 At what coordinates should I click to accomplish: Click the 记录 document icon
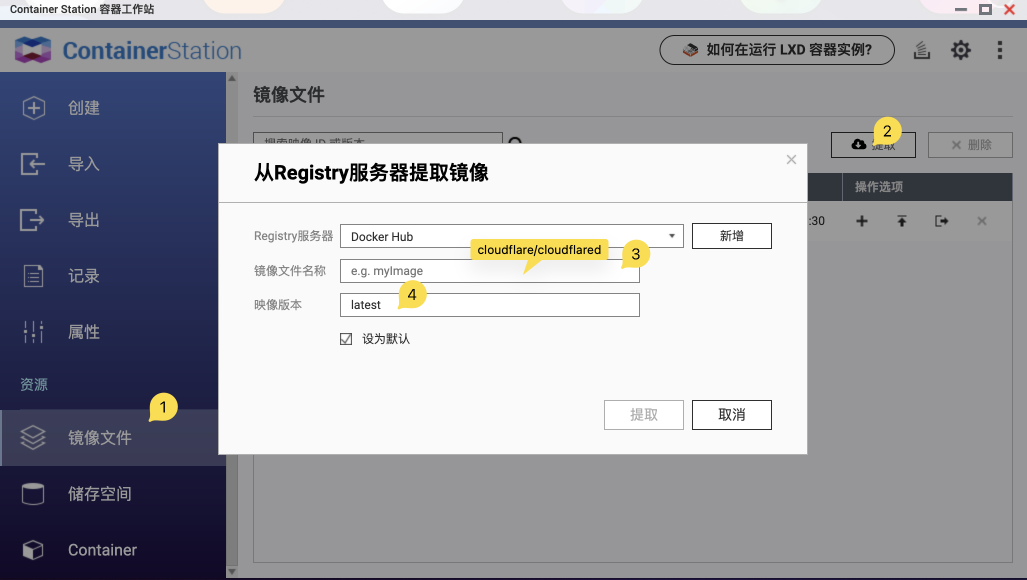pyautogui.click(x=33, y=276)
